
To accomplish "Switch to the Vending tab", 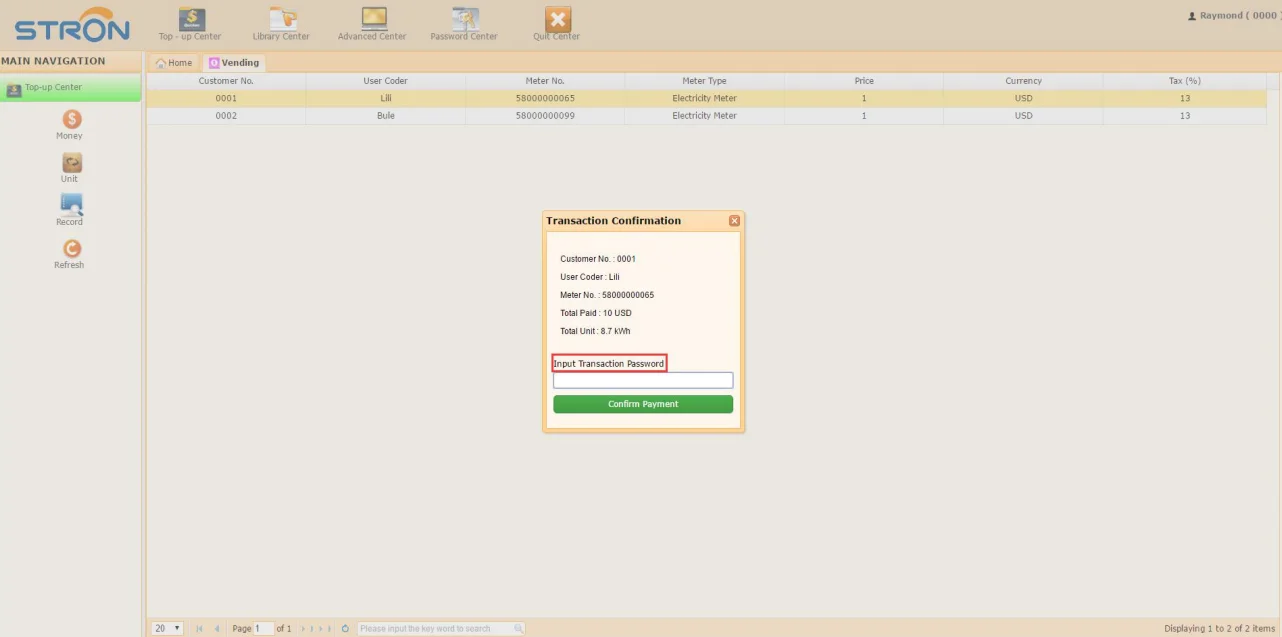I will click(234, 63).
